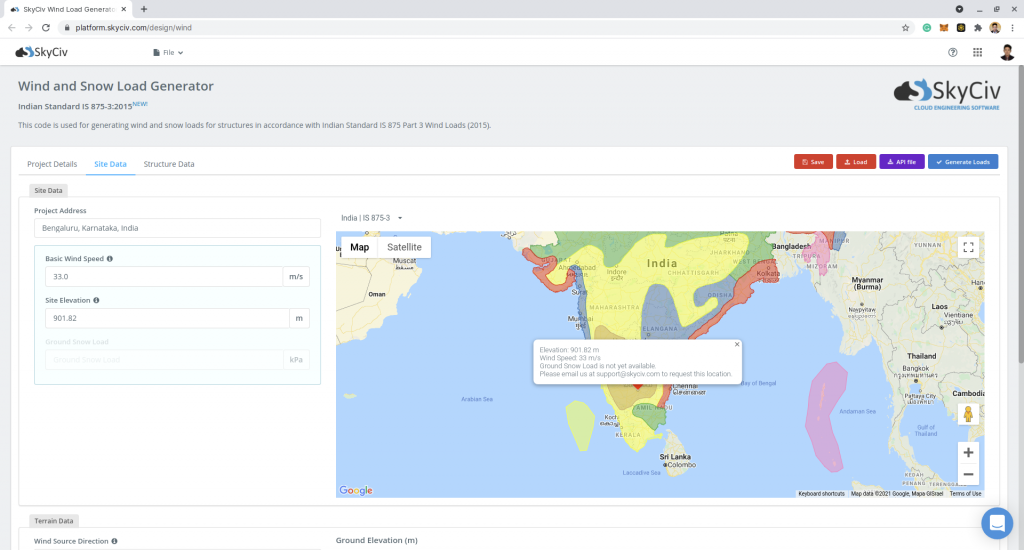Click the Site Data section label
The image size is (1024, 550).
pyautogui.click(x=48, y=191)
